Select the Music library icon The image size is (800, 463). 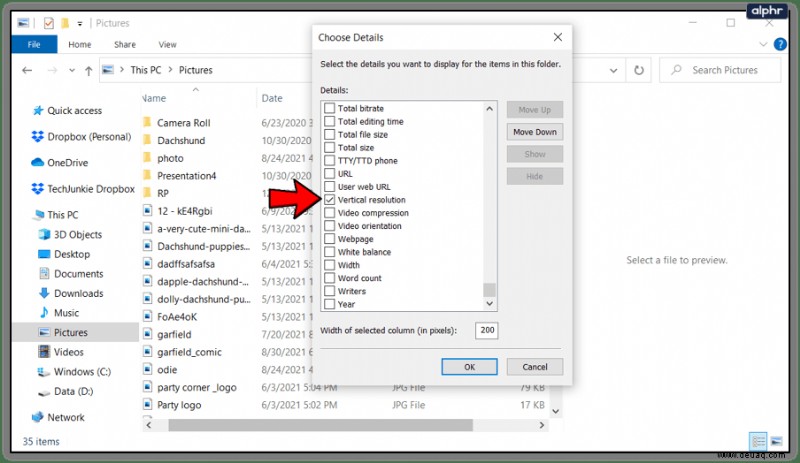tap(44, 312)
